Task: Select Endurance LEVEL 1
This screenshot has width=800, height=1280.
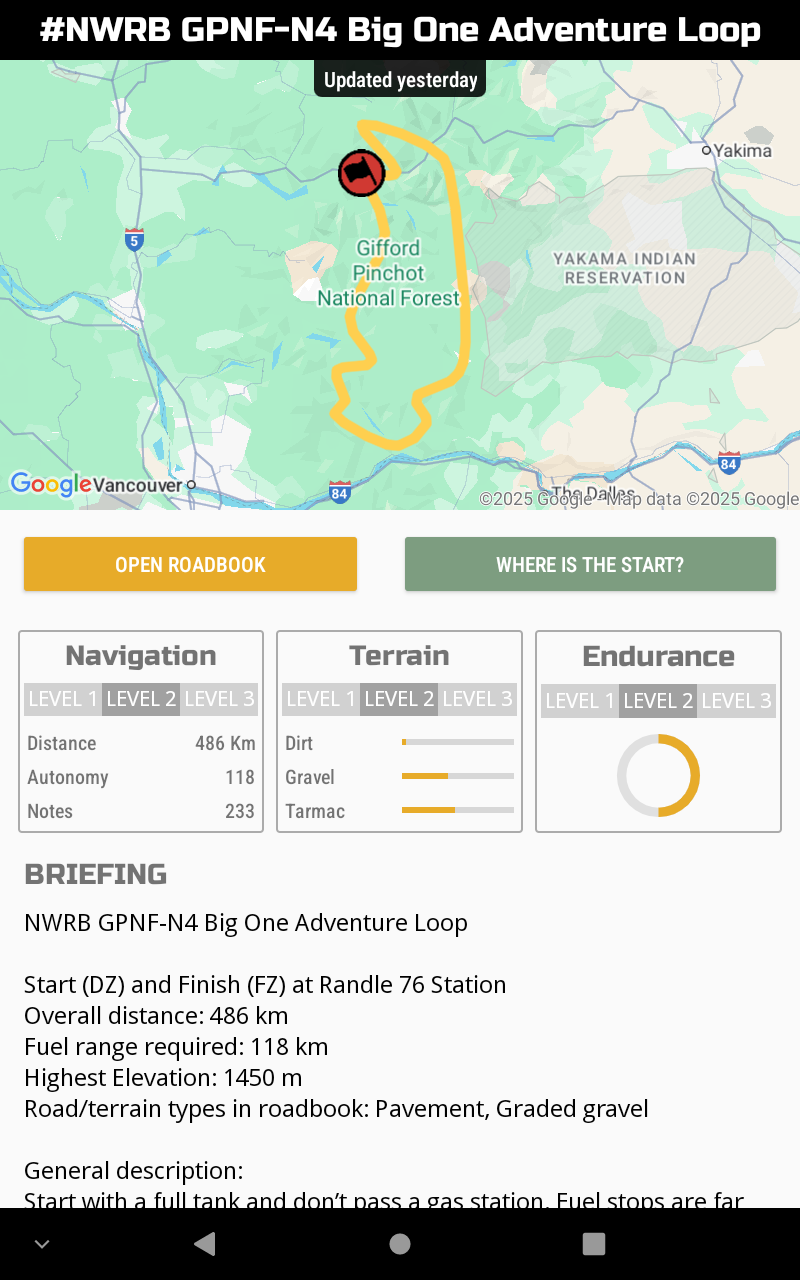Action: click(x=580, y=701)
